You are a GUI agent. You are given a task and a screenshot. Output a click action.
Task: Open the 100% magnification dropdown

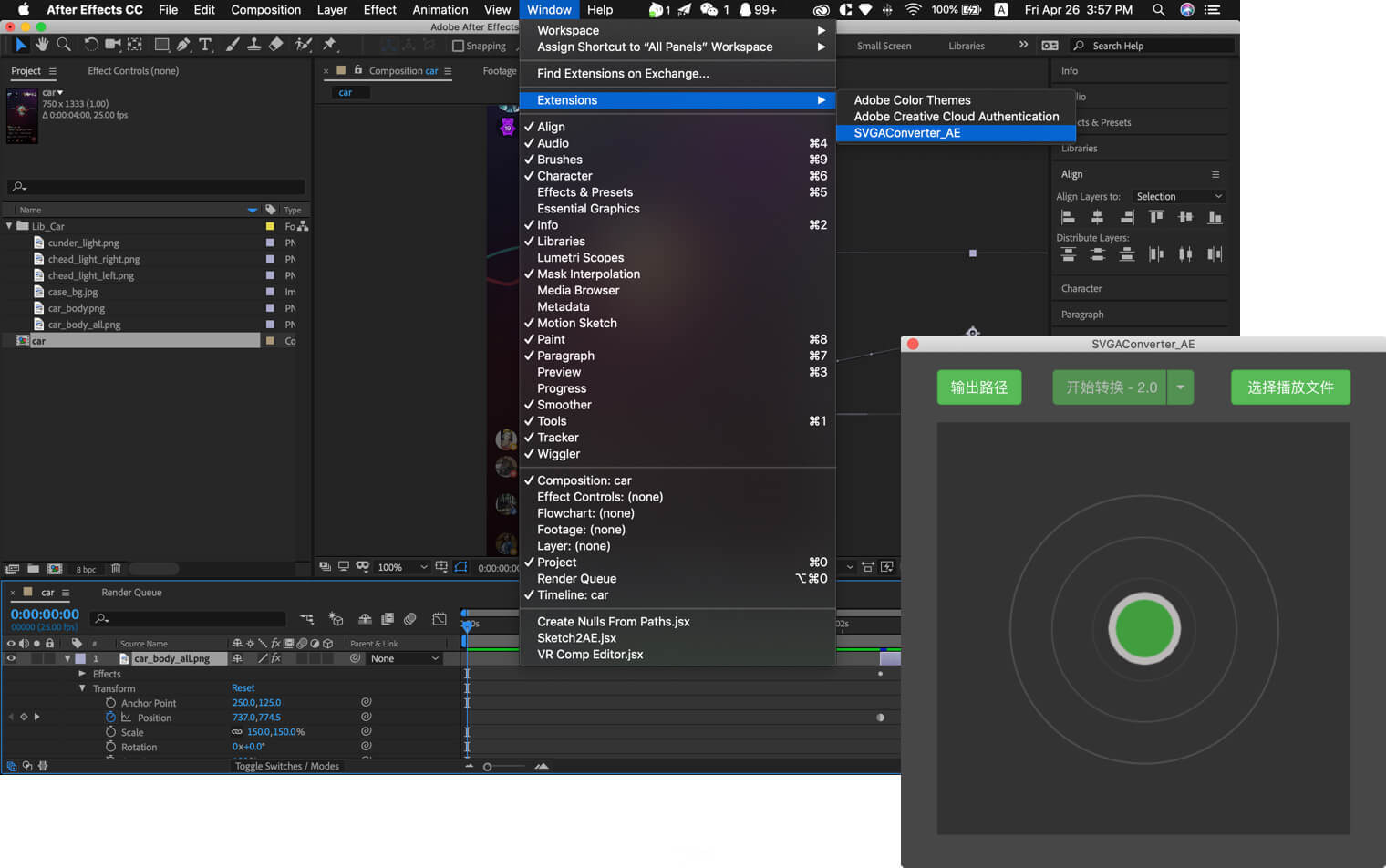point(402,567)
